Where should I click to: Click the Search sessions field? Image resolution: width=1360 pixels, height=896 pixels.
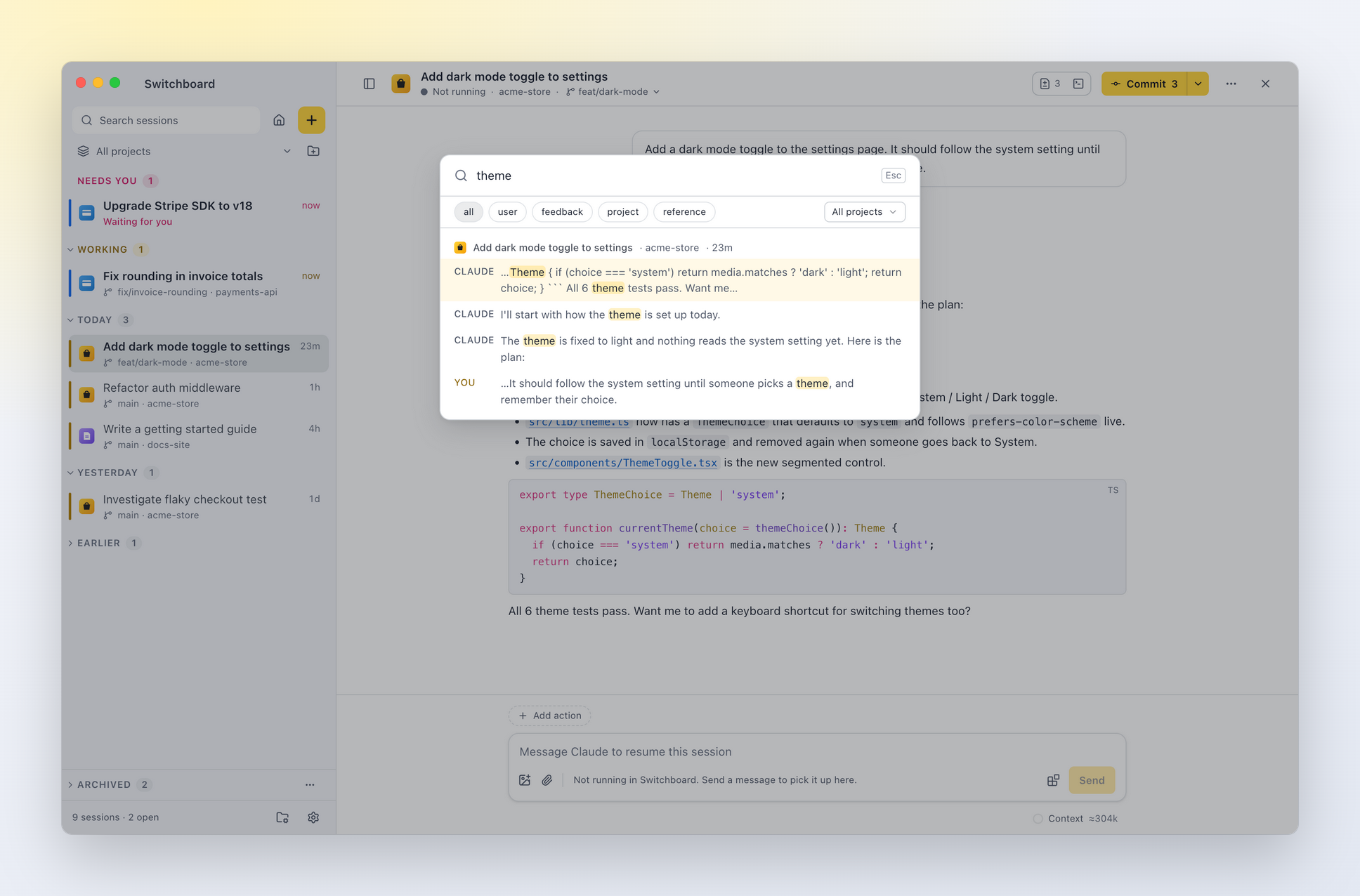166,120
